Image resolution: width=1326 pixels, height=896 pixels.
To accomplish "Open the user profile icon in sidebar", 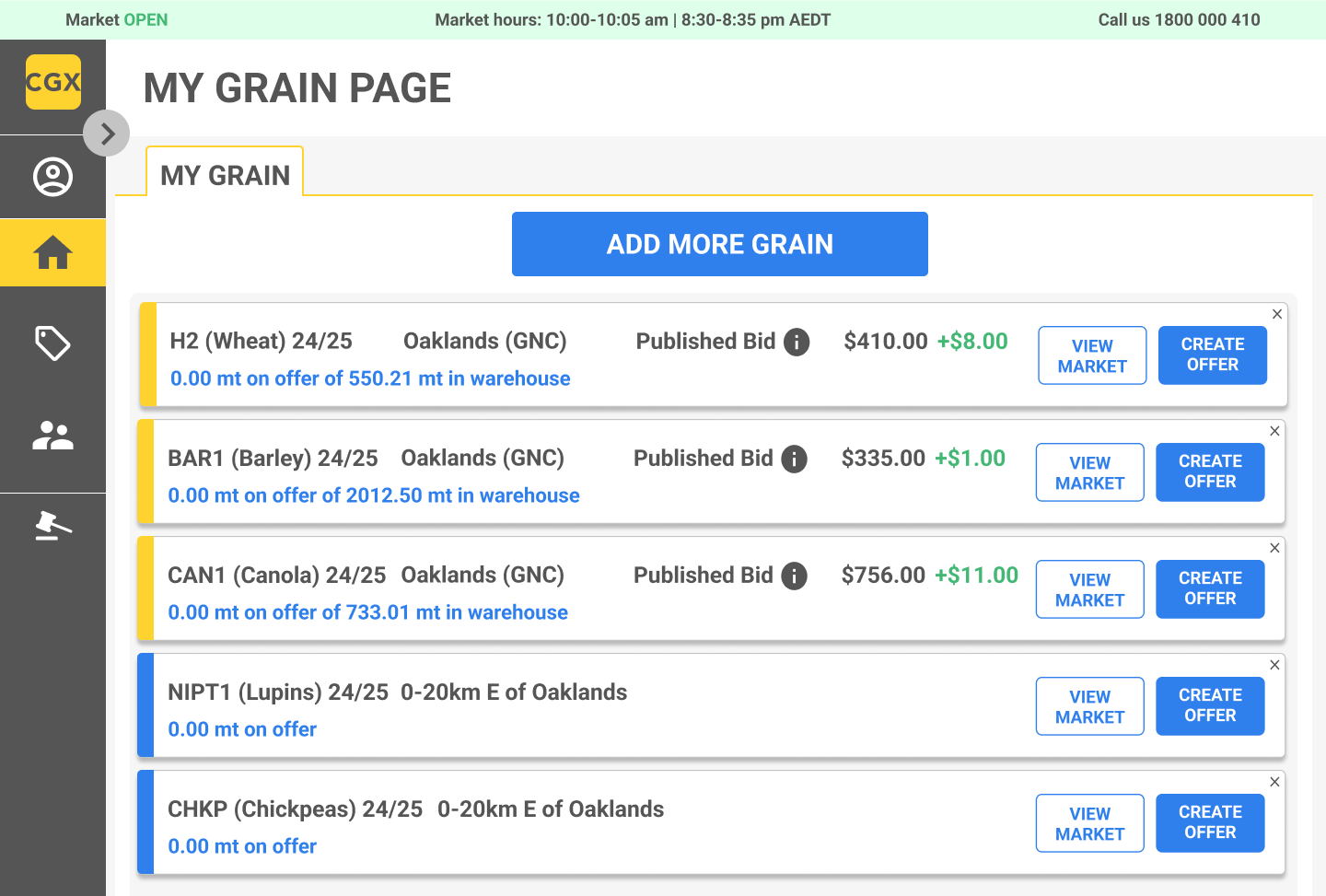I will 52,177.
